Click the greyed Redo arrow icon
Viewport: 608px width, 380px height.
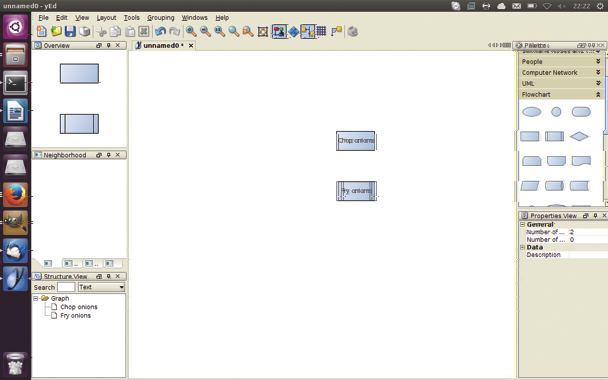(x=174, y=31)
